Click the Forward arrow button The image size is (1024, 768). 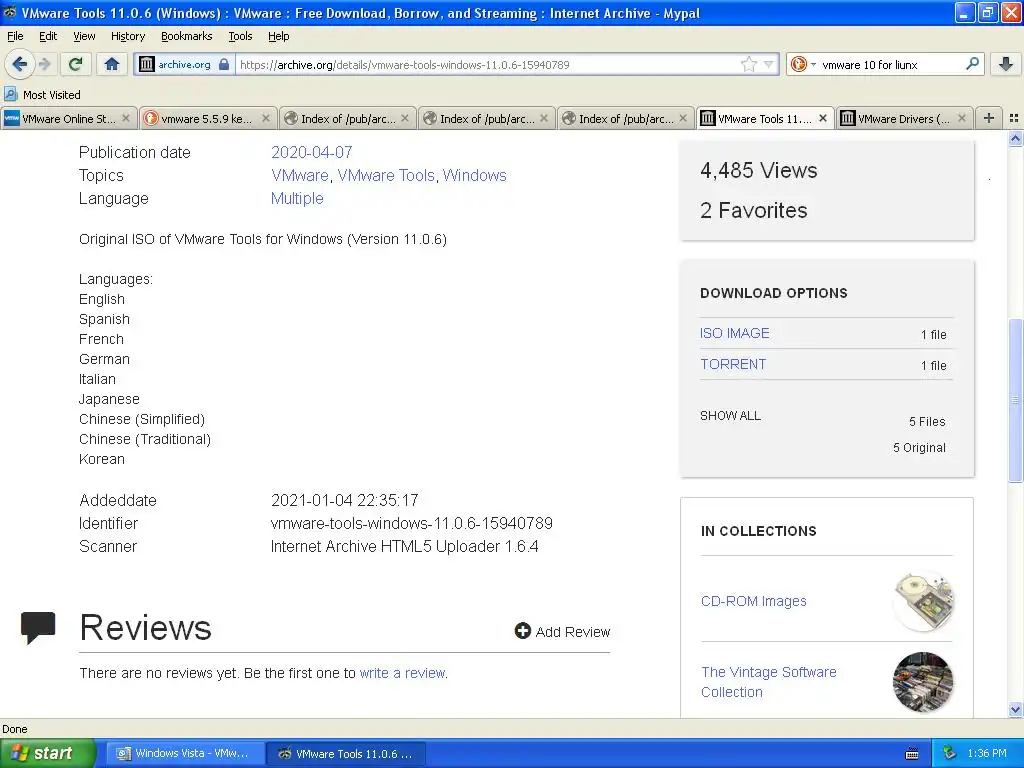pos(45,64)
